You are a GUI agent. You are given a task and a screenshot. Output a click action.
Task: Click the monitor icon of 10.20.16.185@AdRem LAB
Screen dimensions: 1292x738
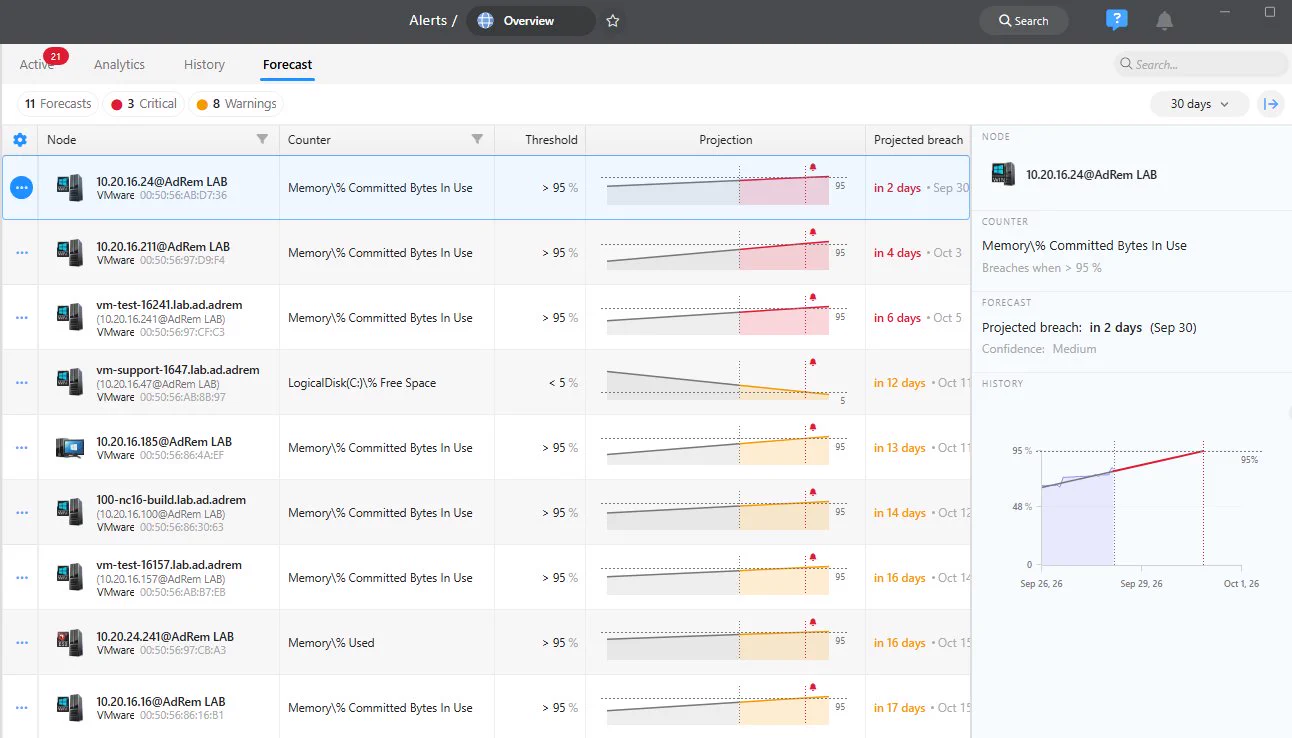point(70,448)
